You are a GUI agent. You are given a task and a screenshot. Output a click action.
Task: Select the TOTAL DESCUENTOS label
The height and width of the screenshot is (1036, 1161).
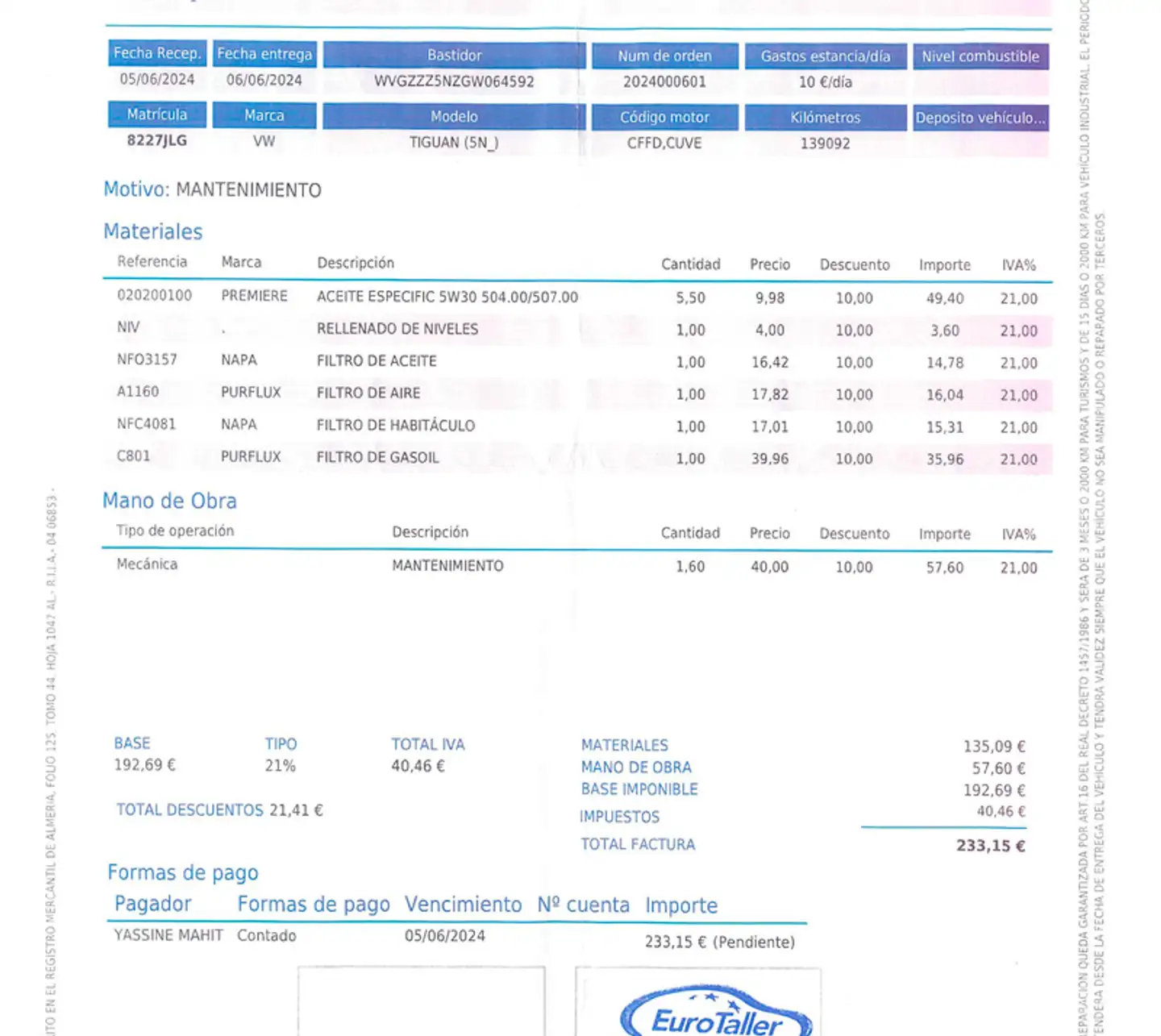pyautogui.click(x=189, y=810)
